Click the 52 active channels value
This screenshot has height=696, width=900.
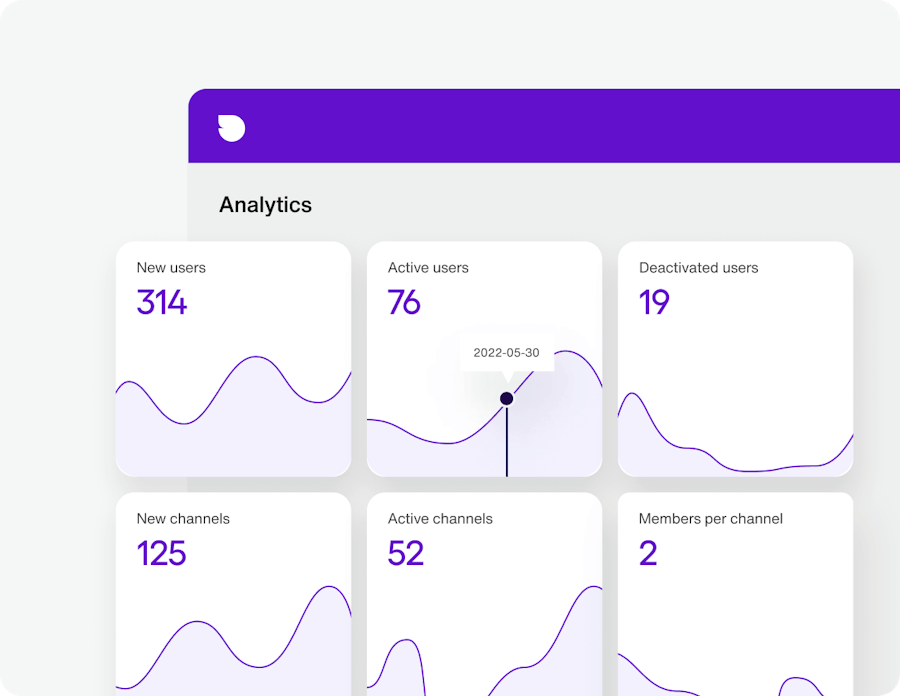(x=406, y=553)
